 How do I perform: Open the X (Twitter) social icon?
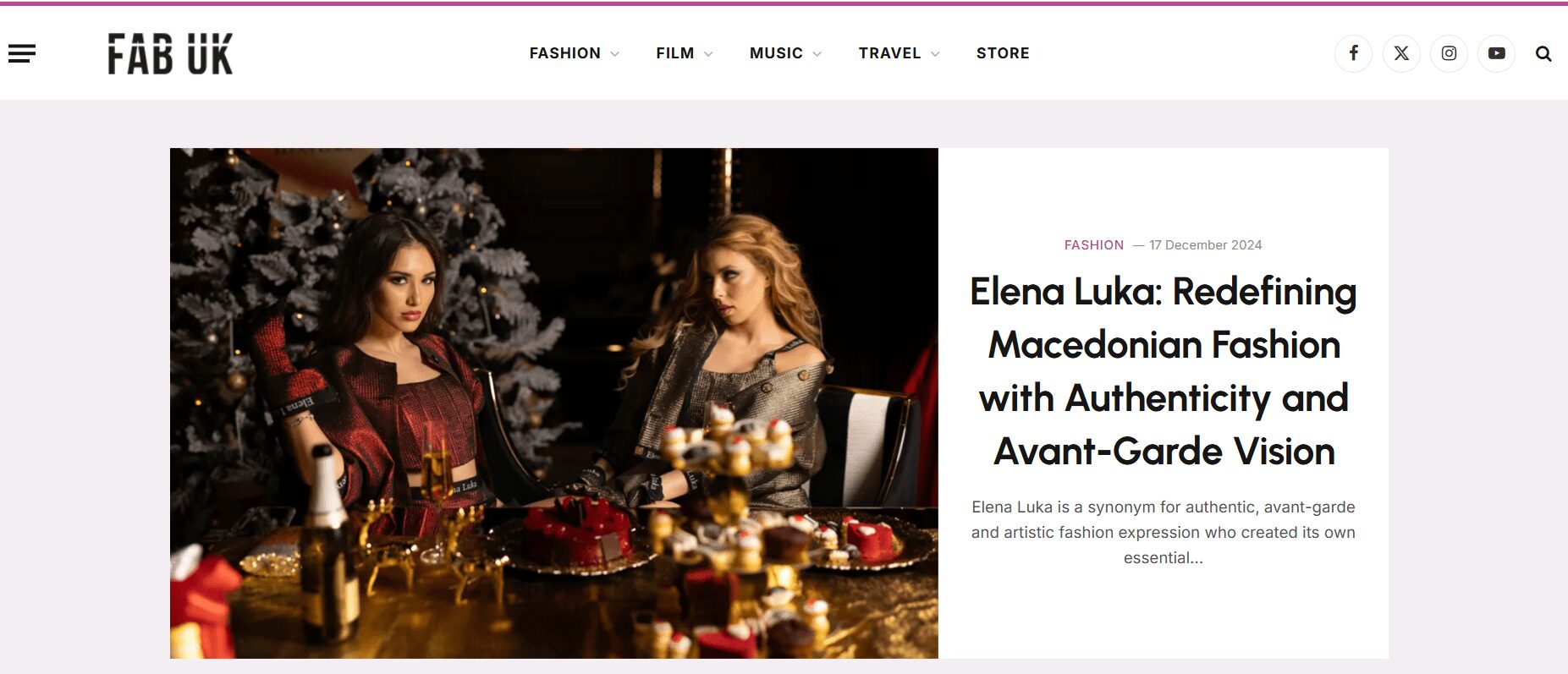tap(1401, 53)
